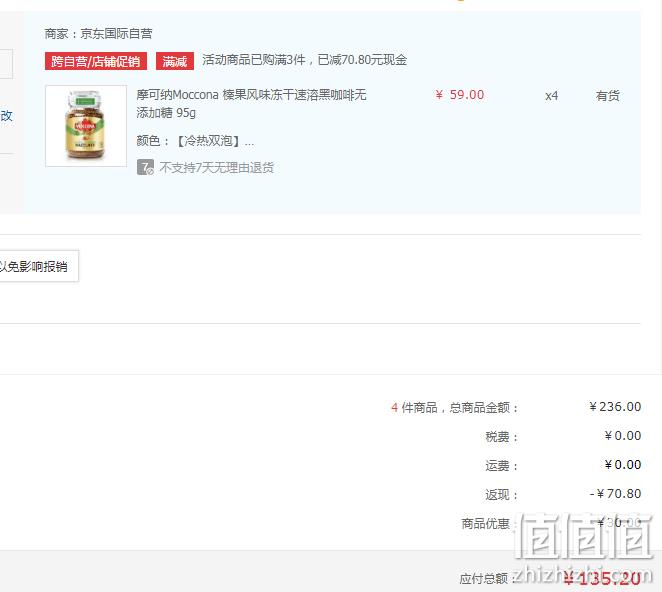
Task: Select the 运费 value ¥0.00
Action: tap(623, 464)
